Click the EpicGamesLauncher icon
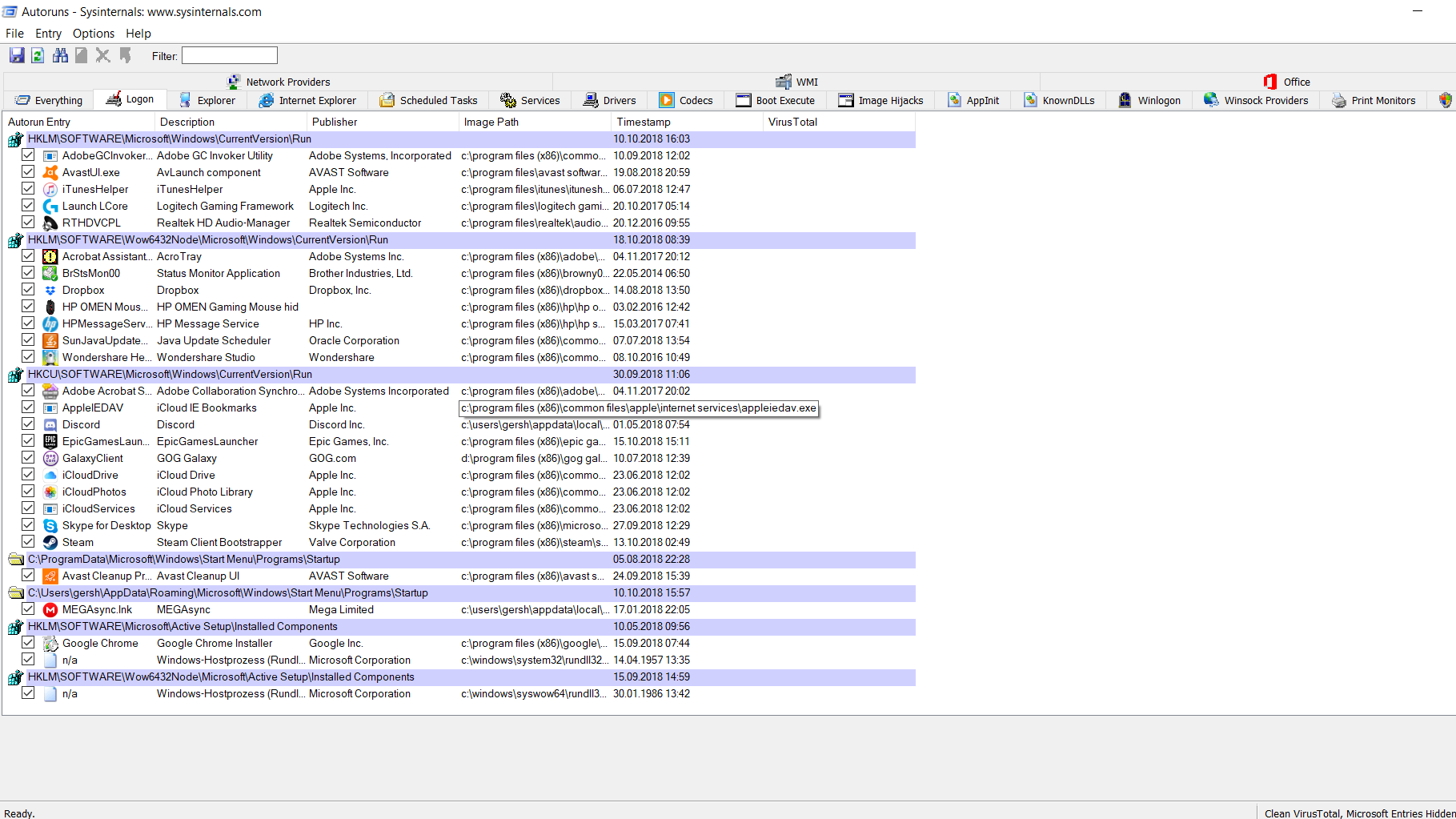Viewport: 1456px width, 819px height. pyautogui.click(x=50, y=441)
